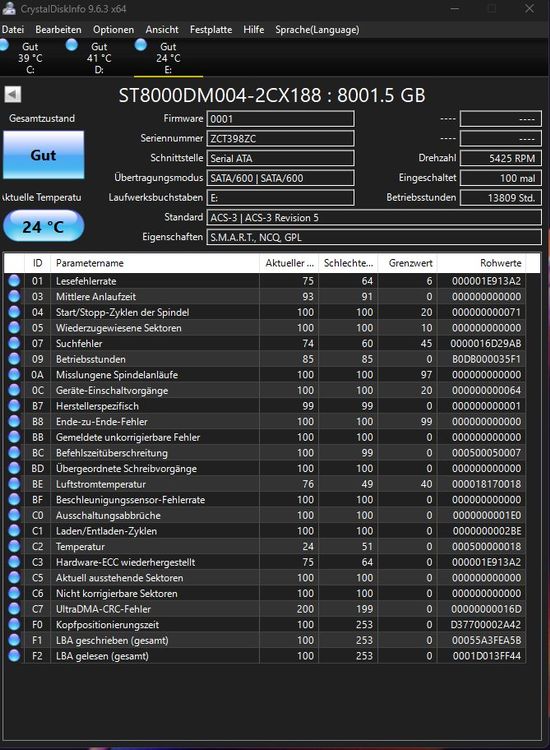550x750 pixels.
Task: Click status orb for Kopfpositionierungszeit
Action: (x=14, y=625)
